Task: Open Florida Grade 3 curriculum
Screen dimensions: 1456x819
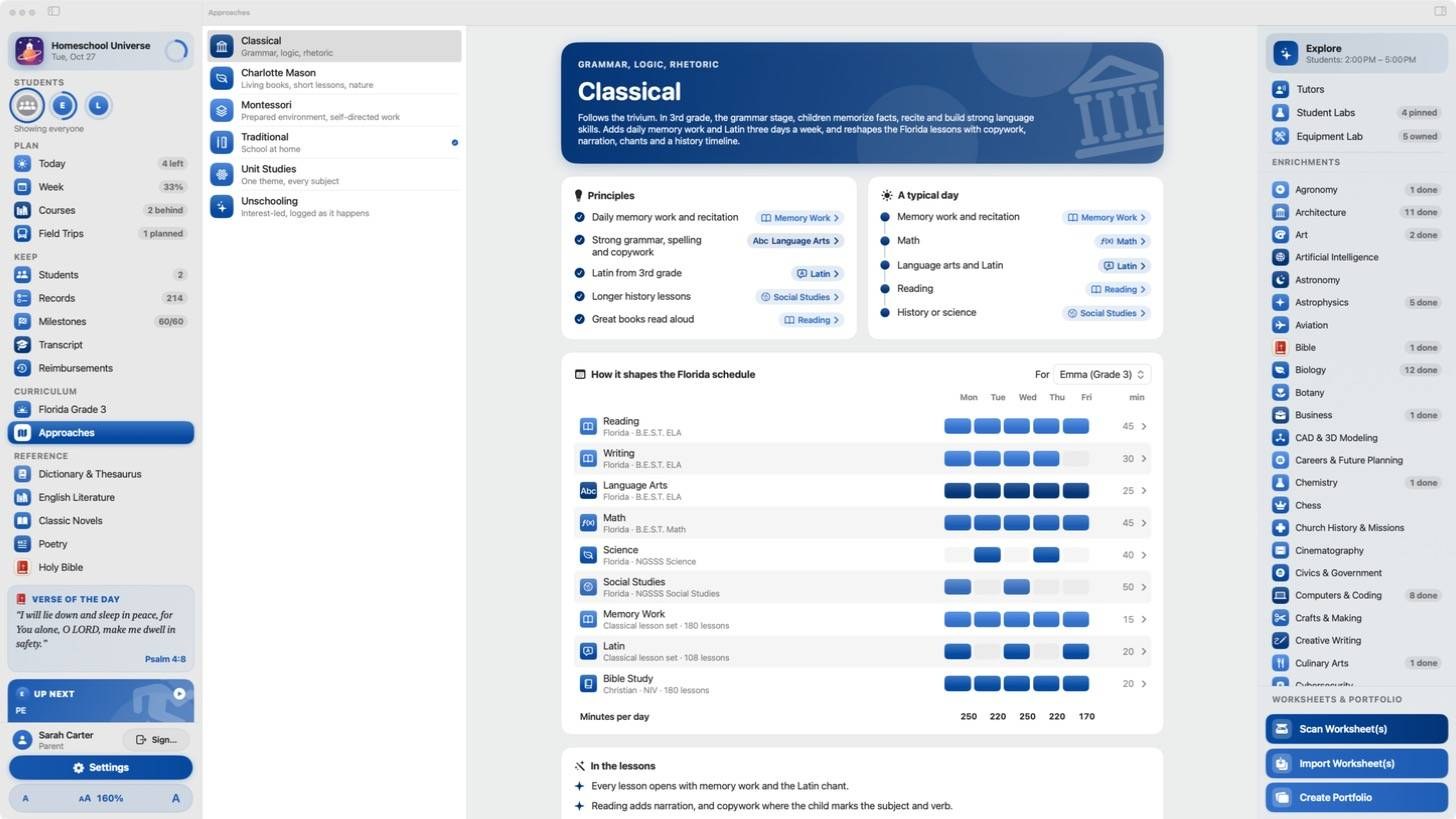Action: pos(100,410)
